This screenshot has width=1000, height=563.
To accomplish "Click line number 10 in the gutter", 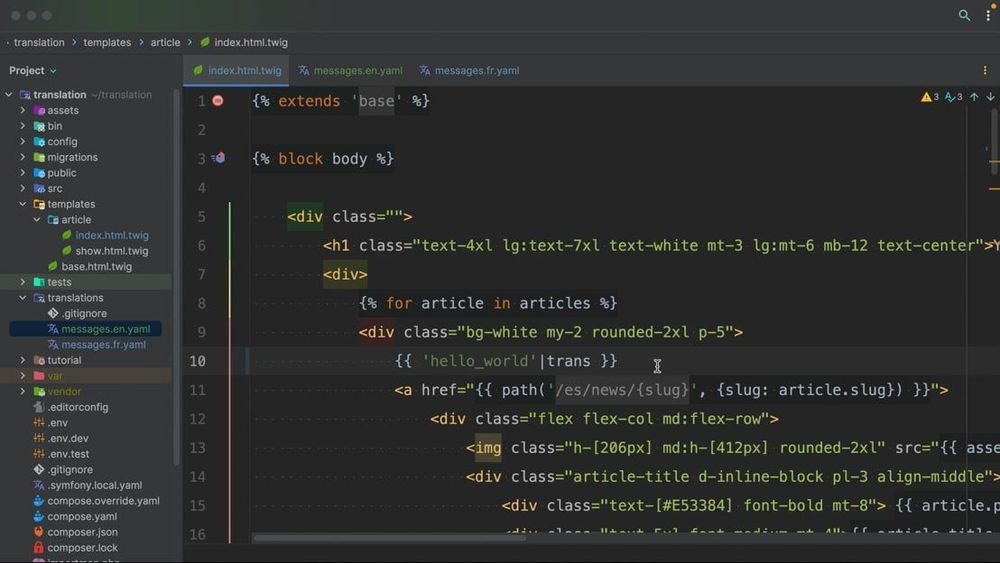I will [197, 361].
